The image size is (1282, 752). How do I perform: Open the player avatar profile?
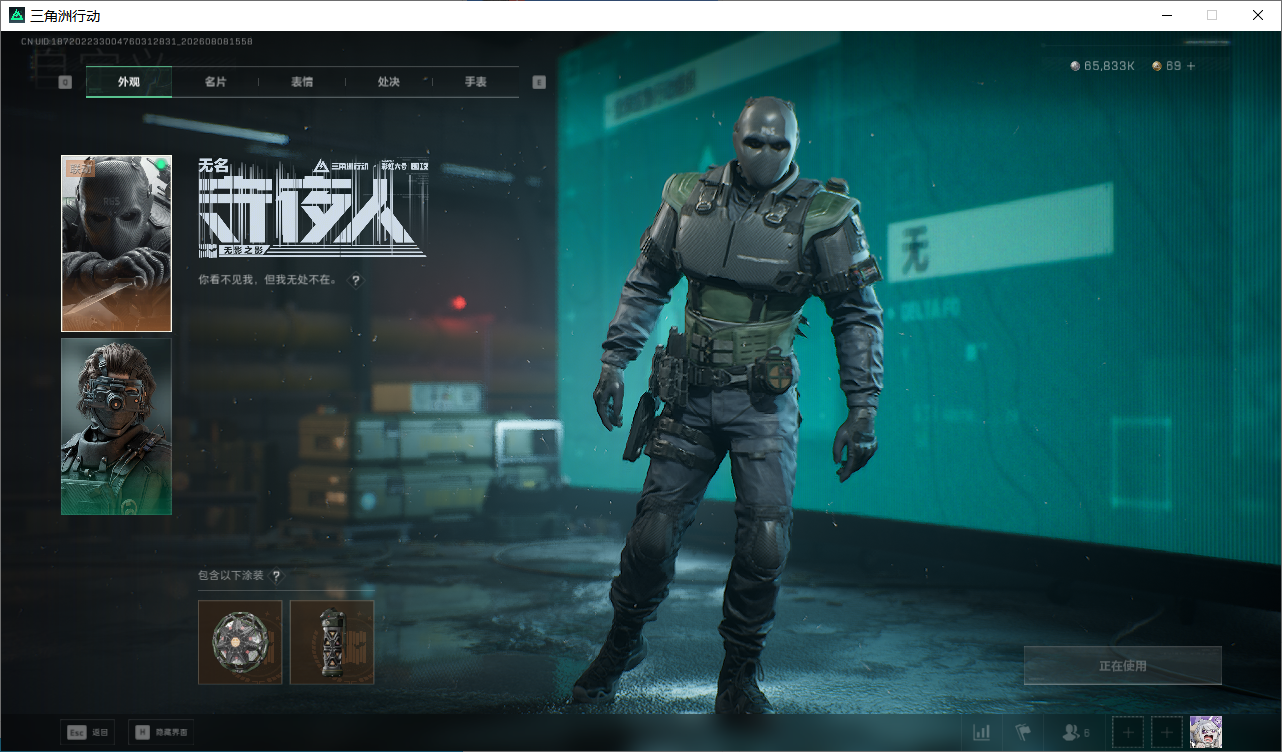pyautogui.click(x=1206, y=733)
